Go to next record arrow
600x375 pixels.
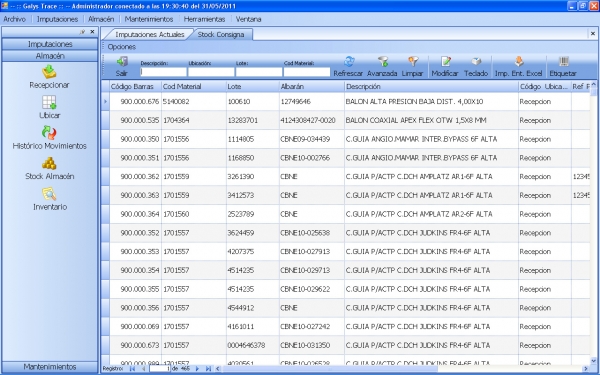197,369
